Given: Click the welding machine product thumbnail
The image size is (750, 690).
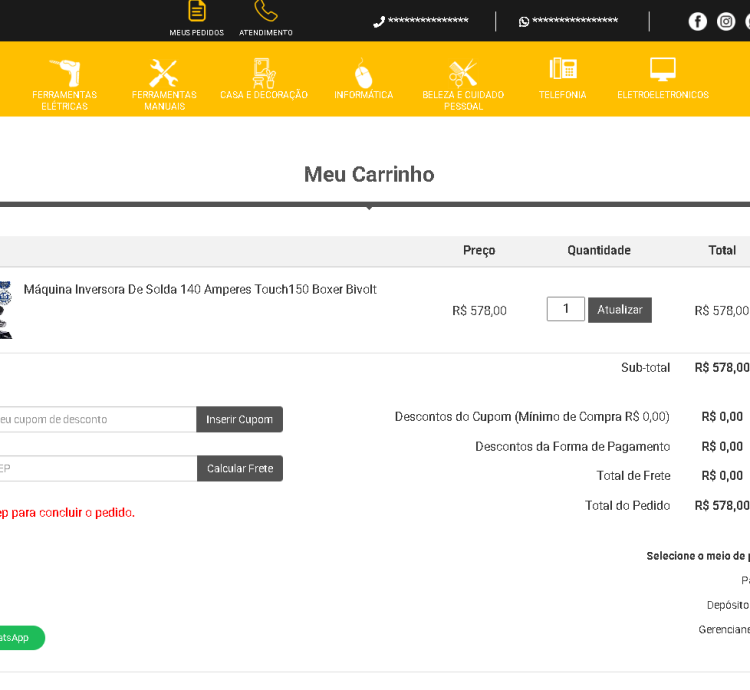Looking at the screenshot, I should coord(5,309).
